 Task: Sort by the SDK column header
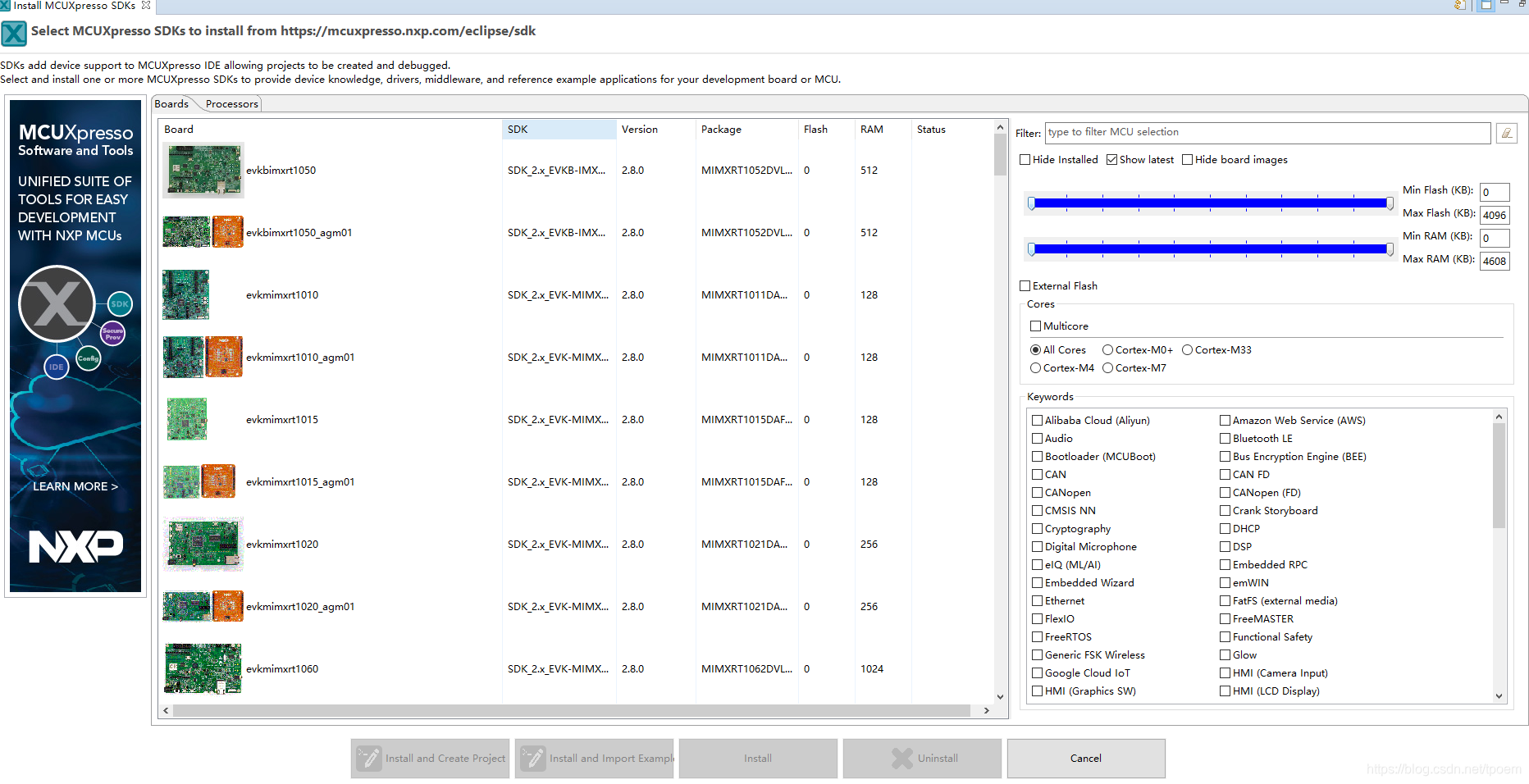coord(559,130)
